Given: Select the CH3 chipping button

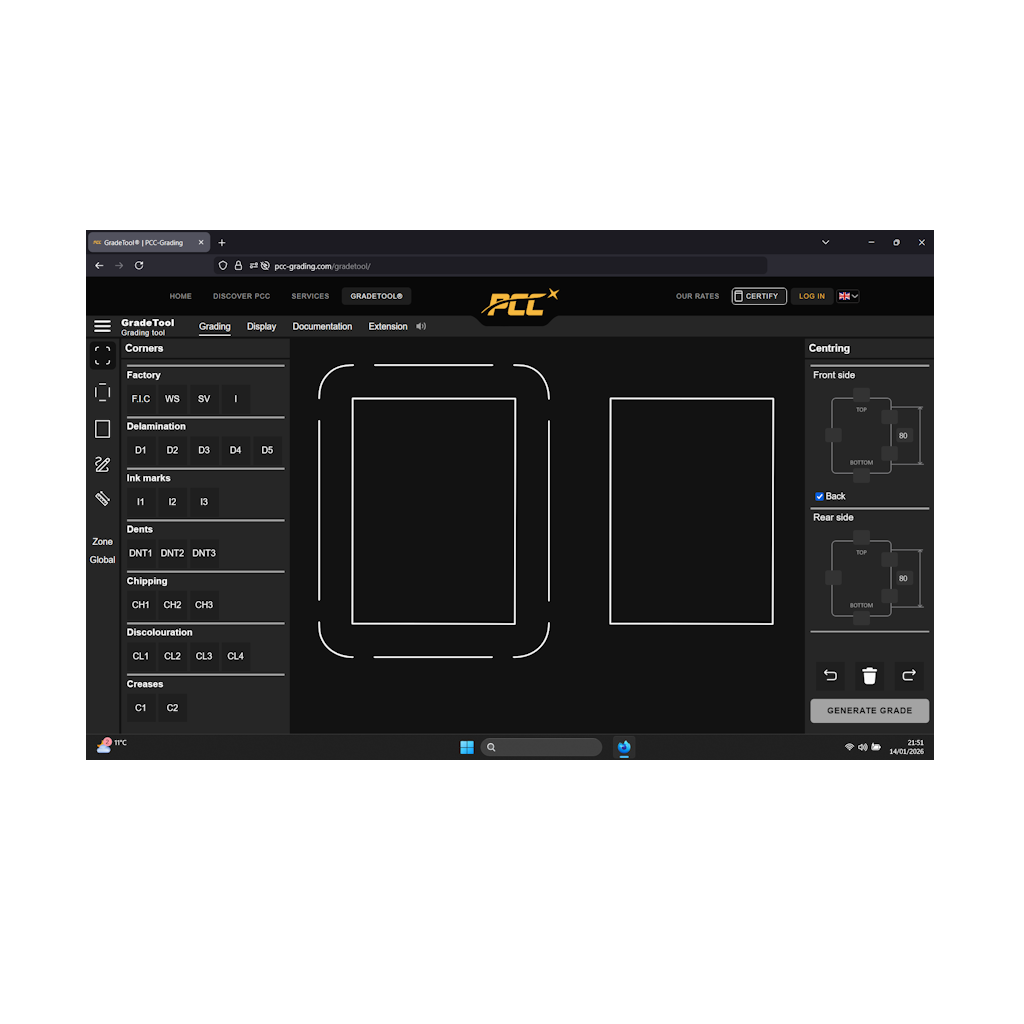Looking at the screenshot, I should [204, 605].
